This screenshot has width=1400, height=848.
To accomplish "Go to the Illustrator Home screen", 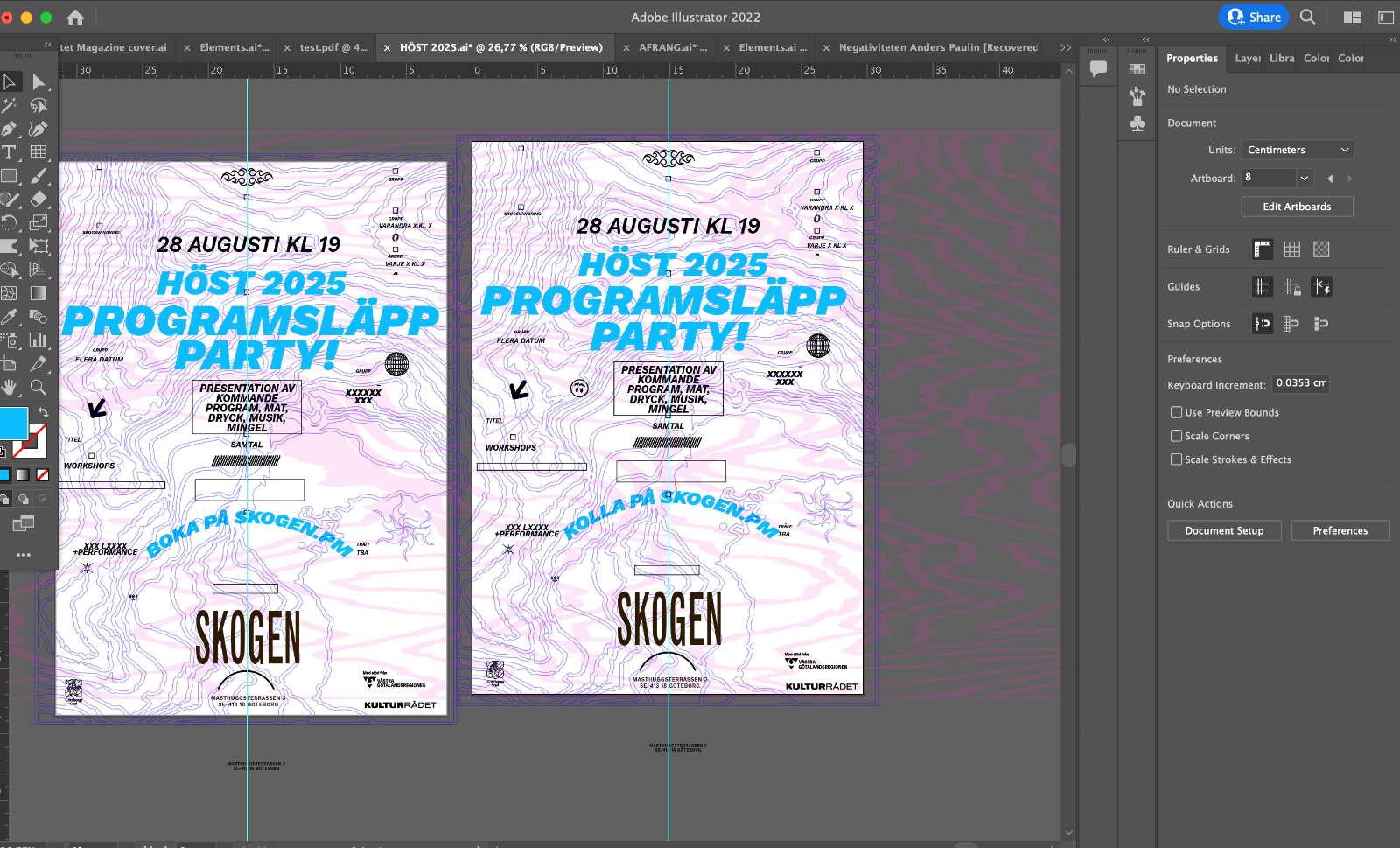I will point(75,17).
